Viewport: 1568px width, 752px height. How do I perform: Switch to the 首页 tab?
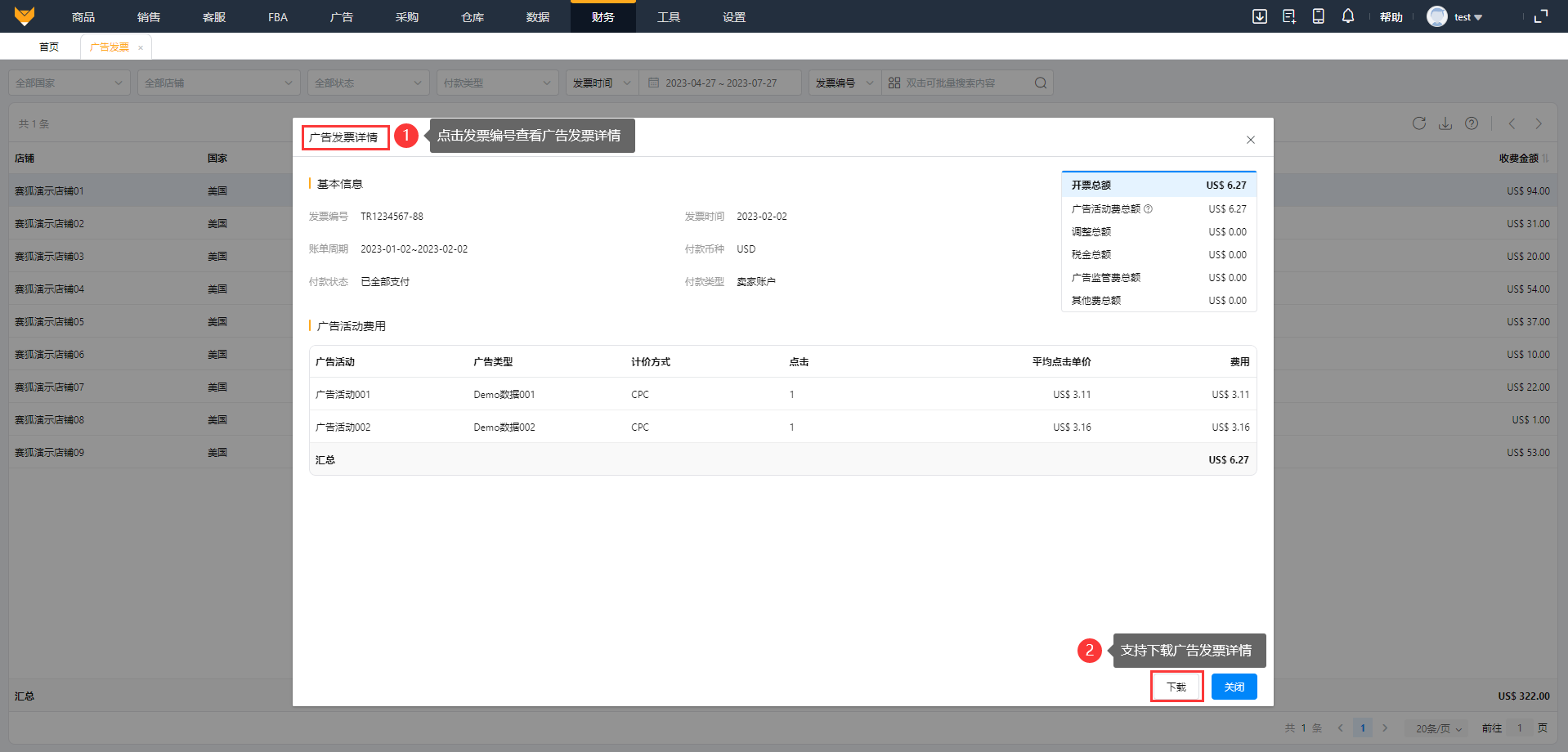(49, 47)
